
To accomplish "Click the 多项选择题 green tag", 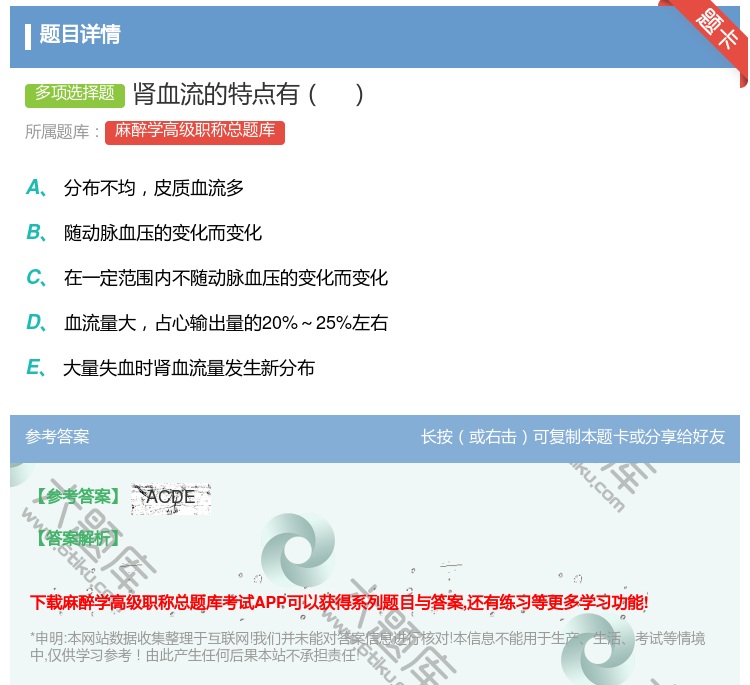I will (x=75, y=94).
